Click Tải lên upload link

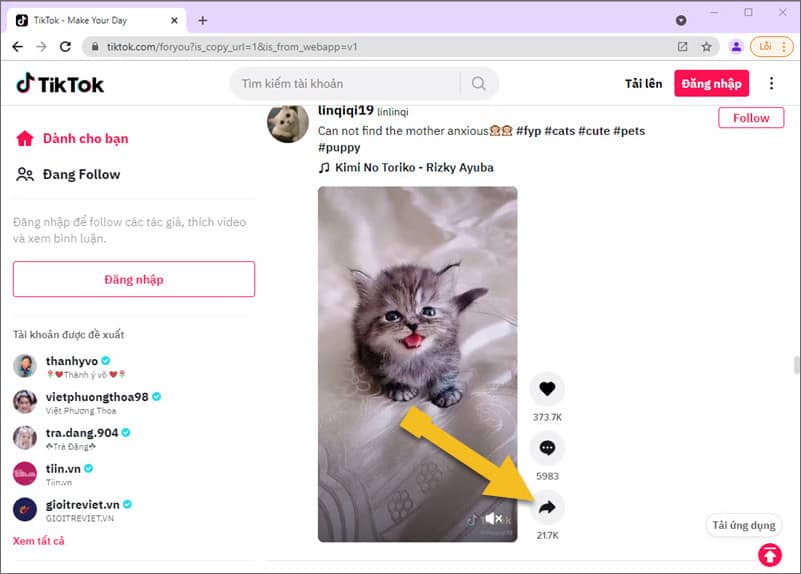coord(643,84)
